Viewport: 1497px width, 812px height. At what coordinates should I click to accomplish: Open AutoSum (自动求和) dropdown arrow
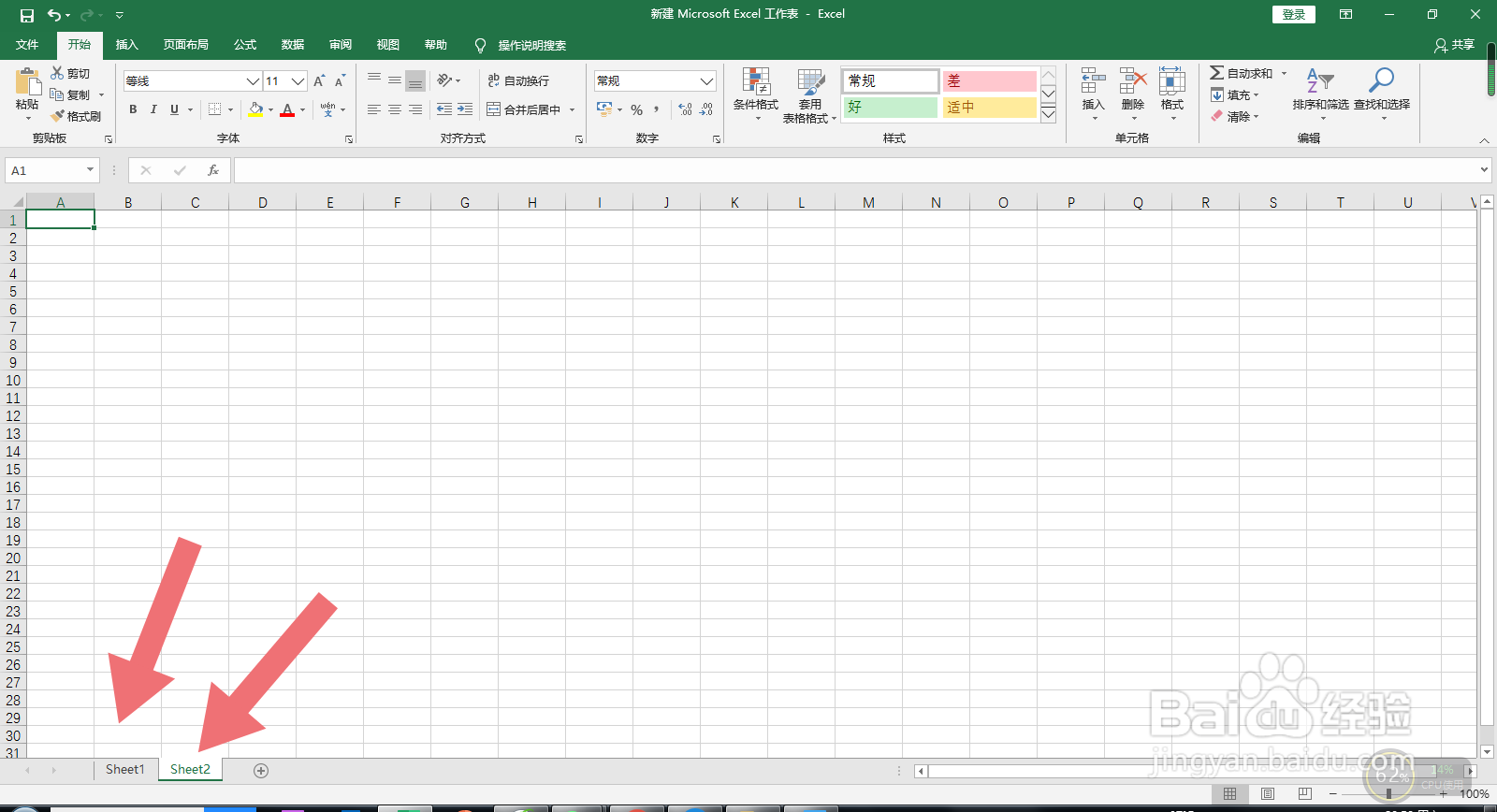coord(1284,73)
